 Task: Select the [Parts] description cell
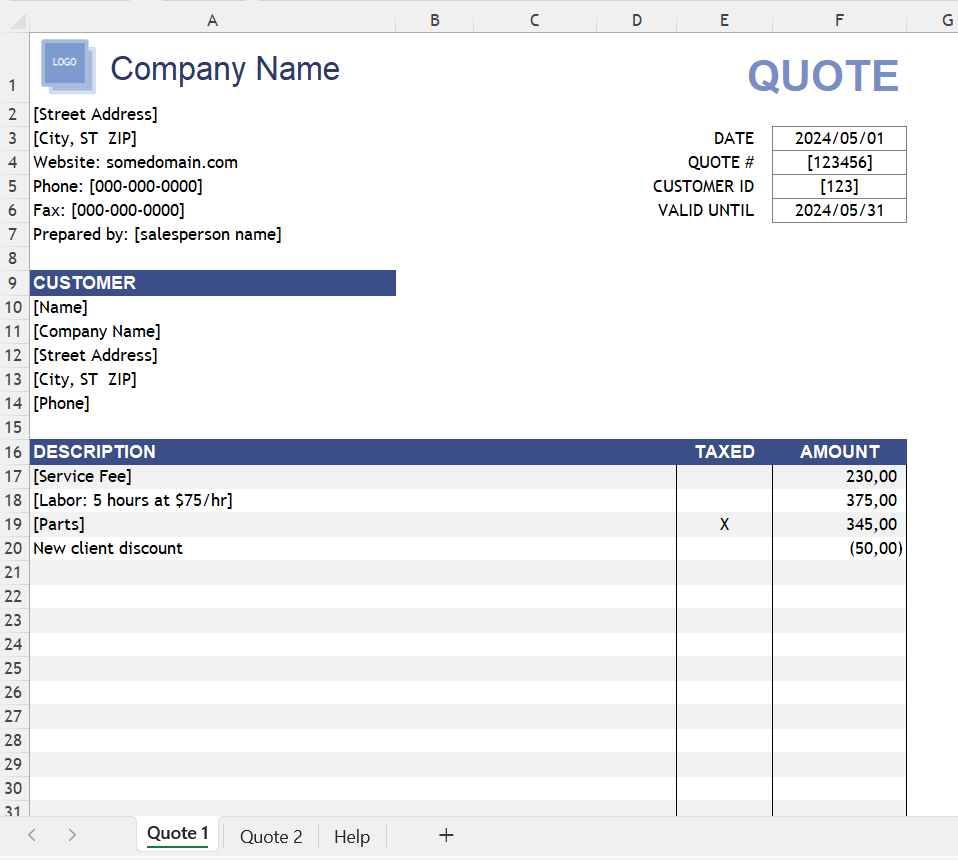(x=353, y=524)
